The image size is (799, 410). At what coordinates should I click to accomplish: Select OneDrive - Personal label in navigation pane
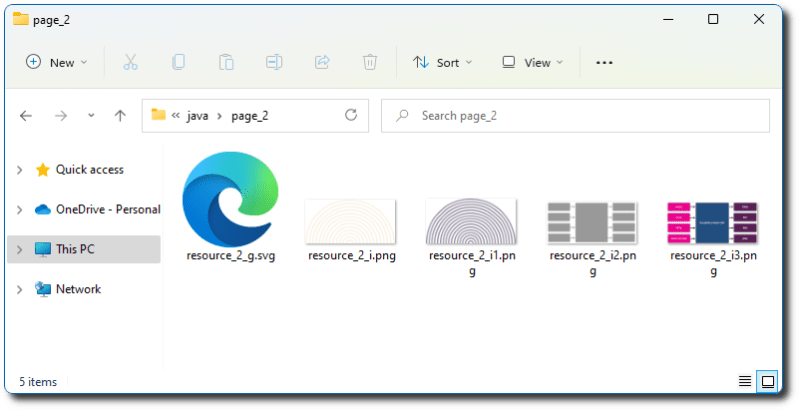tap(108, 209)
